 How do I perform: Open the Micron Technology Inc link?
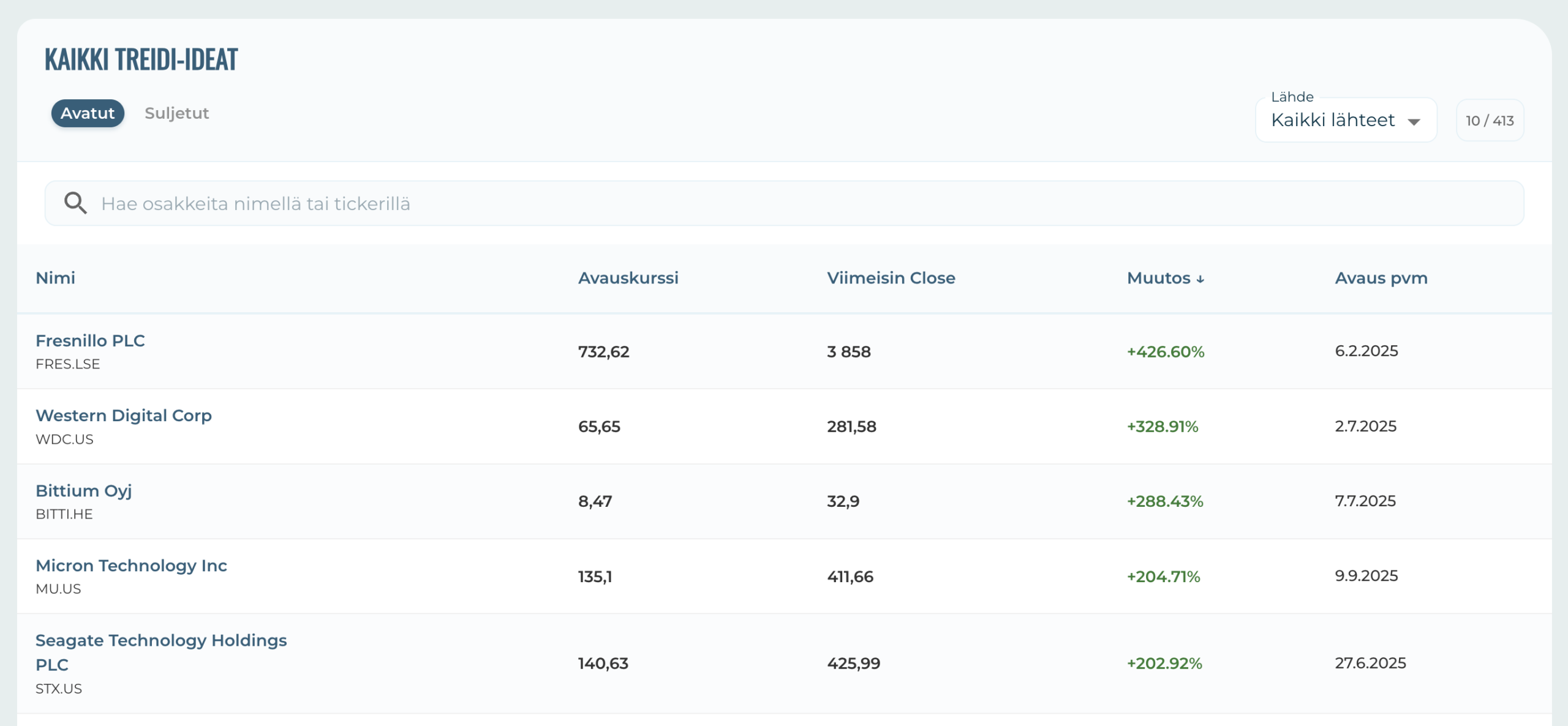pos(131,565)
